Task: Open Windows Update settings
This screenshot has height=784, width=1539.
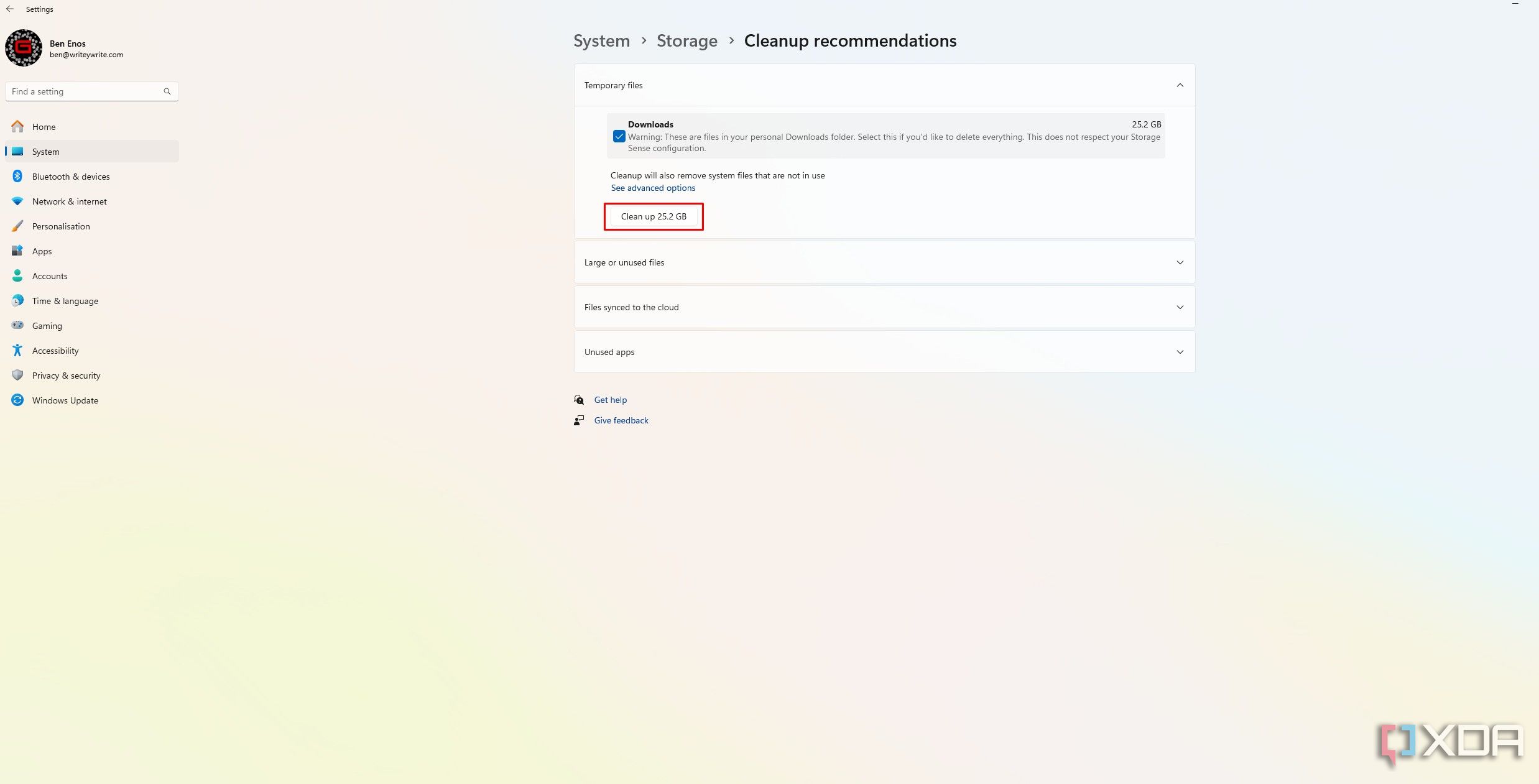Action: pos(65,400)
